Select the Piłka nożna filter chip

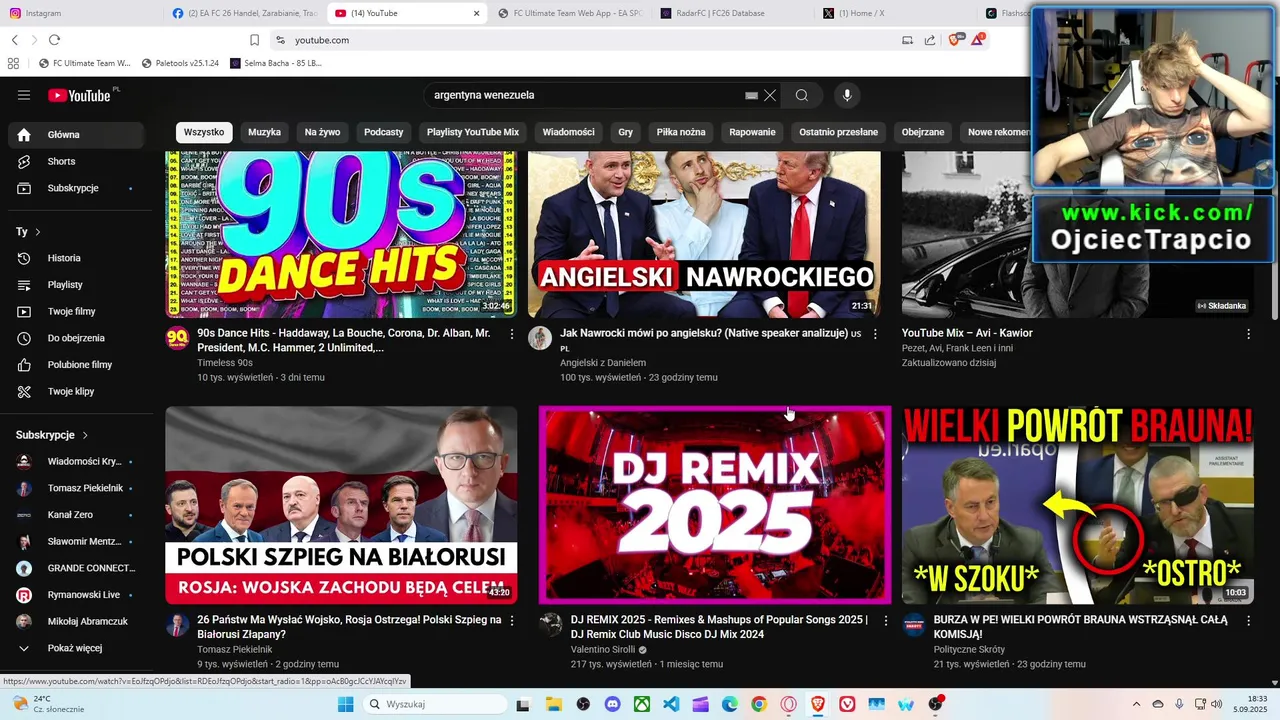(681, 132)
